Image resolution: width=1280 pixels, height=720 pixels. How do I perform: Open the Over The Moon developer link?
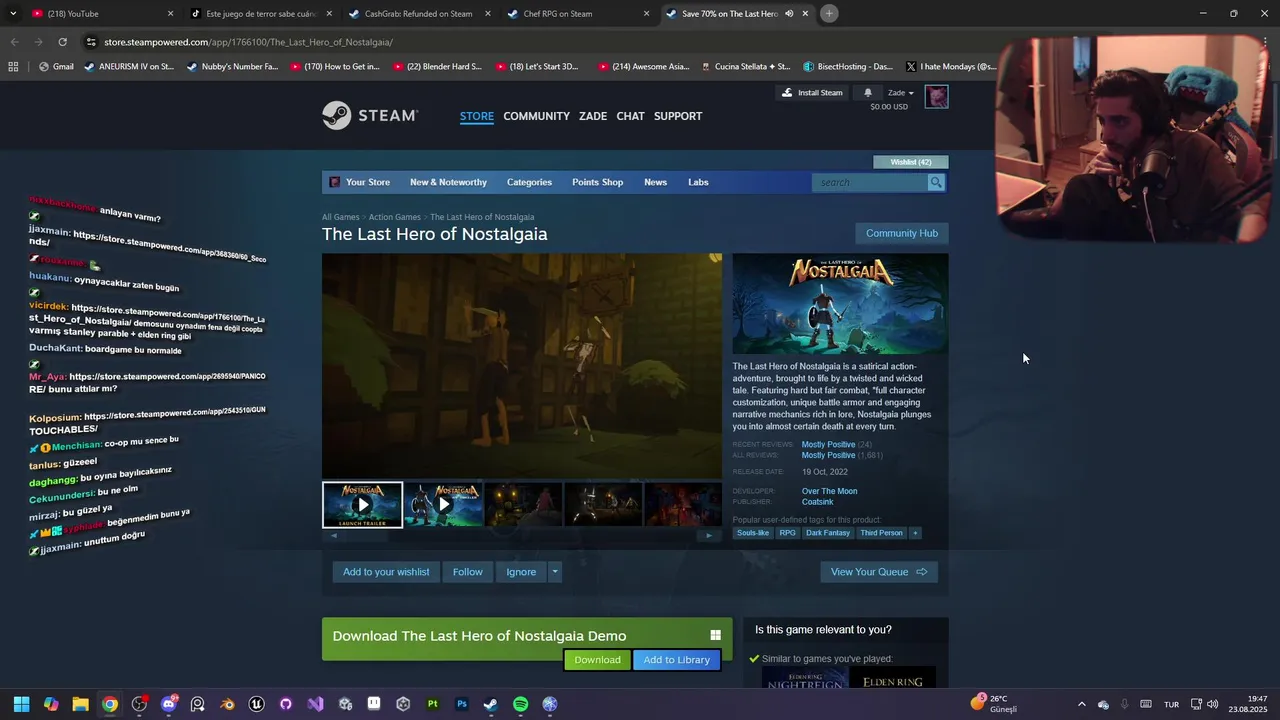(829, 491)
